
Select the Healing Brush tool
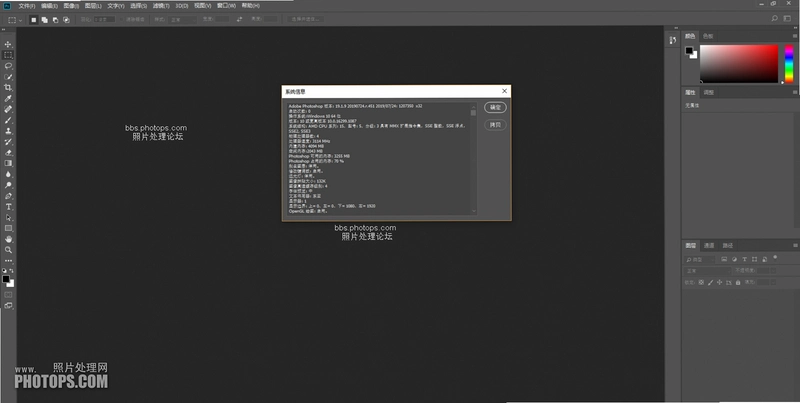click(8, 109)
